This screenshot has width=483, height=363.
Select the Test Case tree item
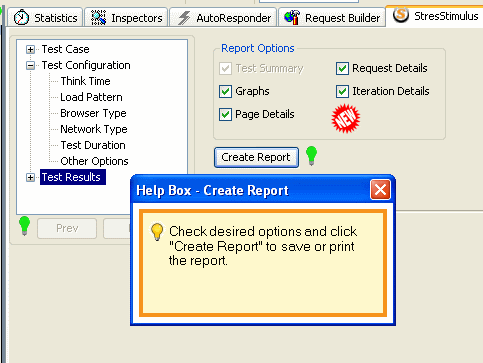tap(65, 49)
